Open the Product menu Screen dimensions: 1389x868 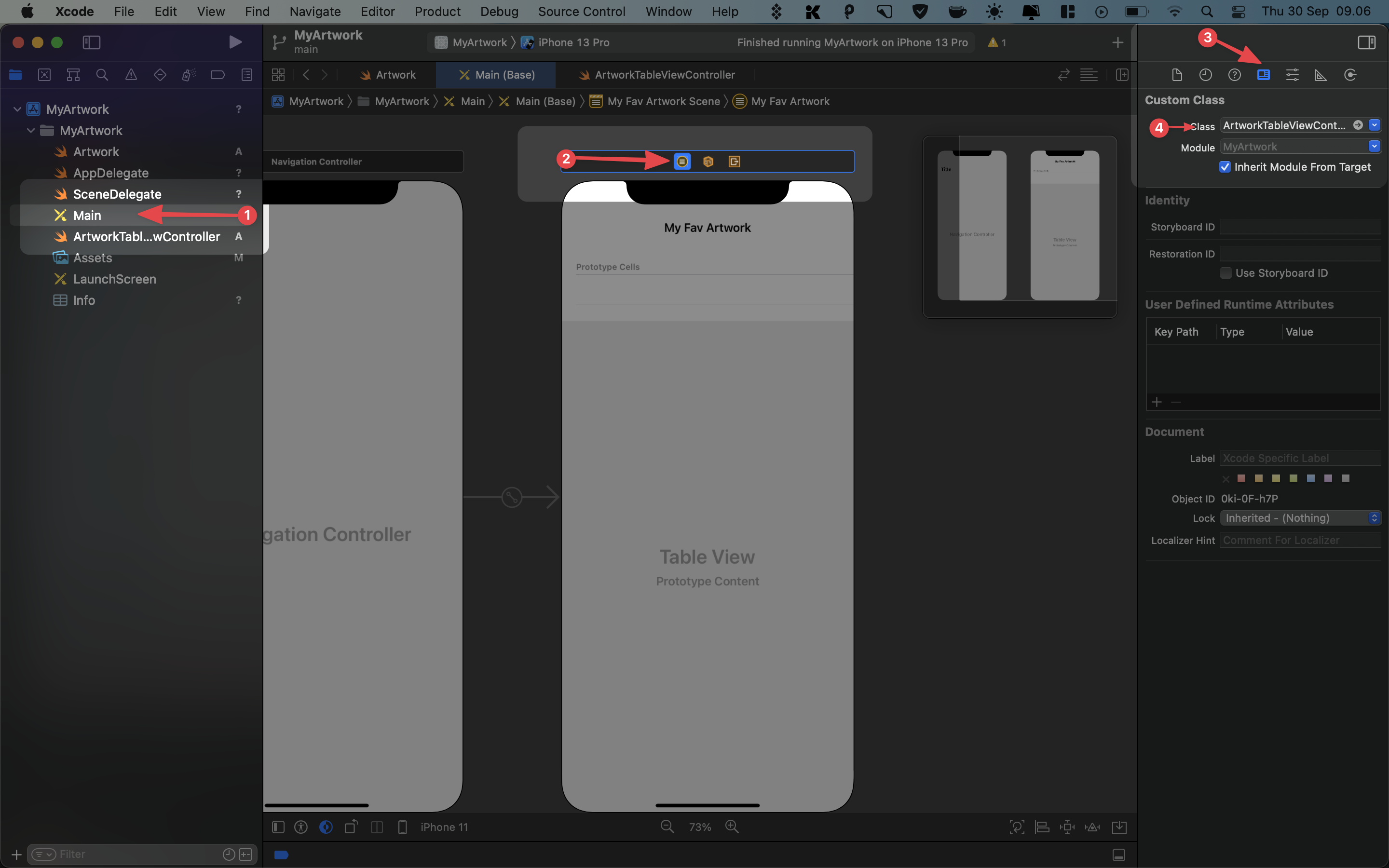tap(437, 12)
